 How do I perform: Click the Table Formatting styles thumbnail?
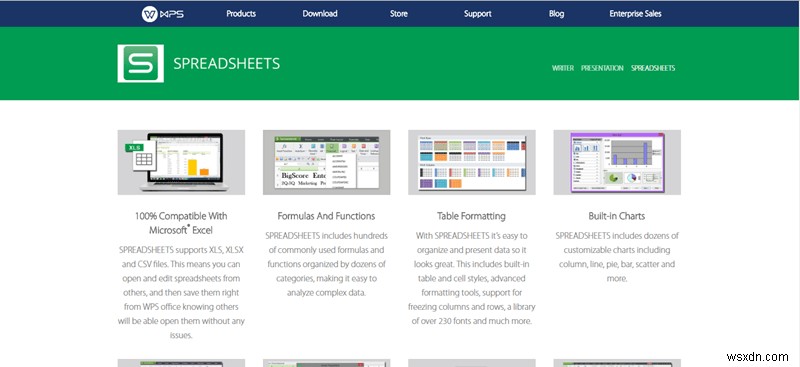coord(471,162)
